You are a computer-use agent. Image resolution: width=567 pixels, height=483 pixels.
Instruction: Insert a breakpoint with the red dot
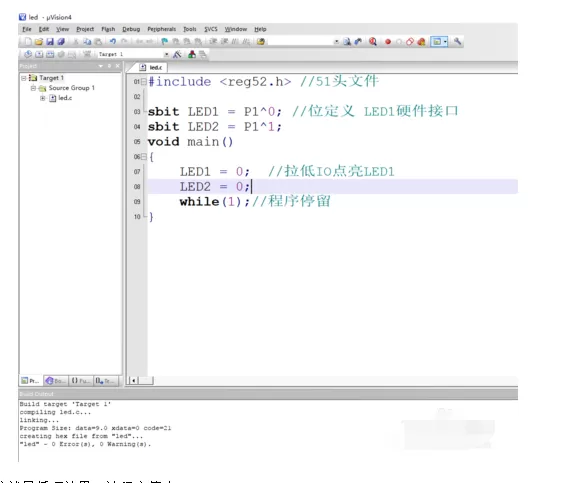388,42
